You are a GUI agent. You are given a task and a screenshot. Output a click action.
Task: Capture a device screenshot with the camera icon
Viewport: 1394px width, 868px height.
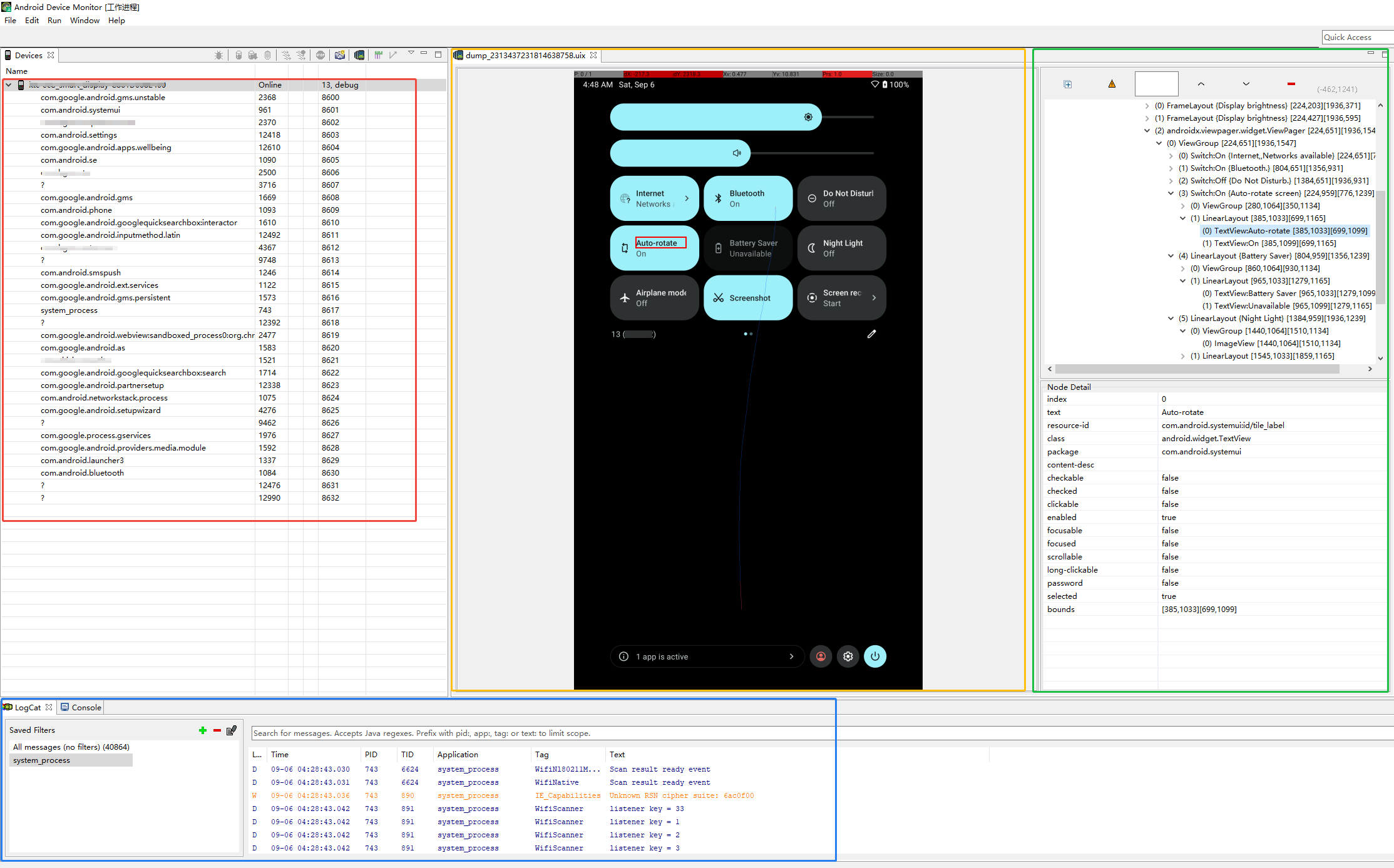(x=340, y=55)
